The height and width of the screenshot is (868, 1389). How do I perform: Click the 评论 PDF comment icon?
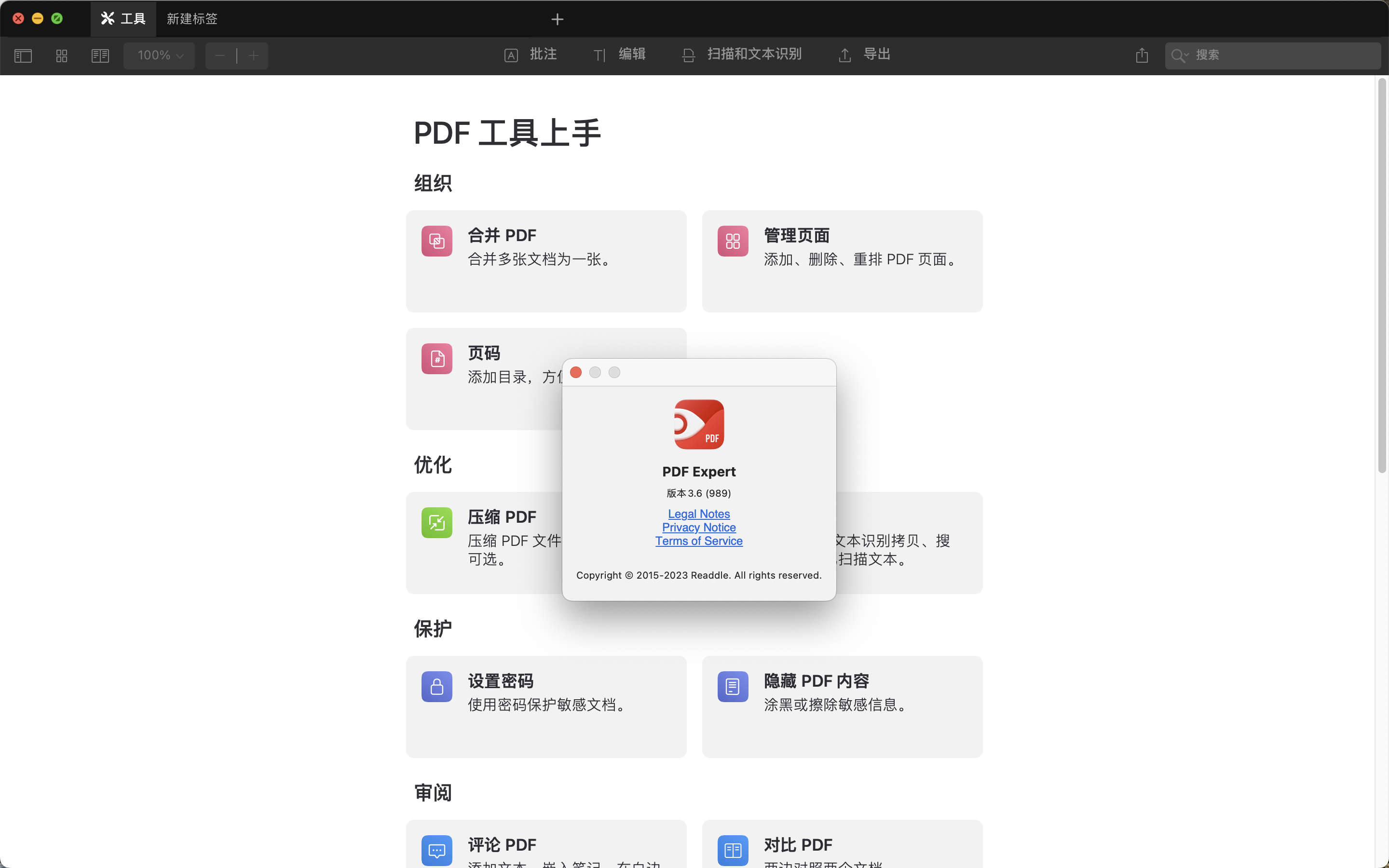437,850
